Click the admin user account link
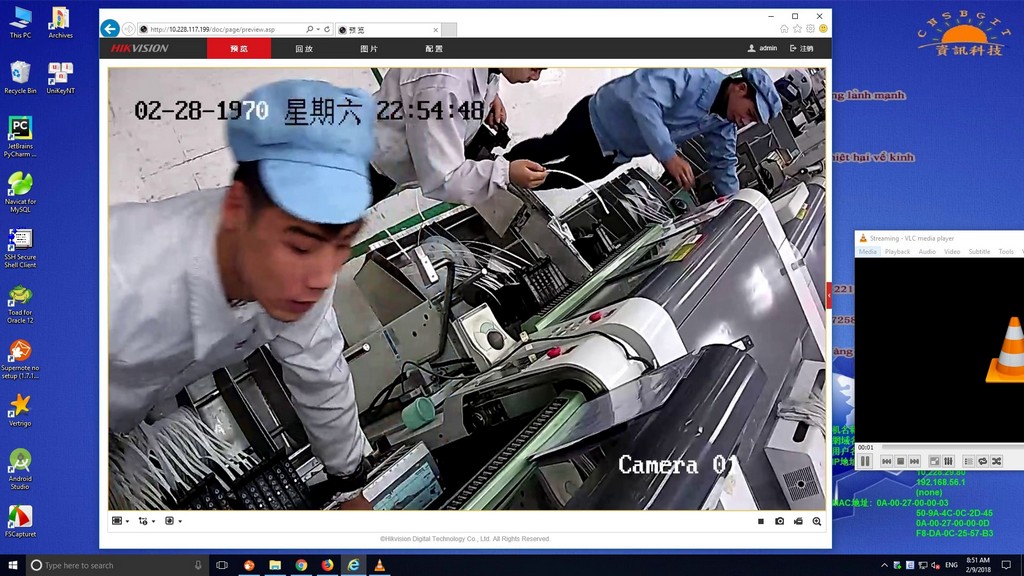The height and width of the screenshot is (576, 1024). pos(762,48)
